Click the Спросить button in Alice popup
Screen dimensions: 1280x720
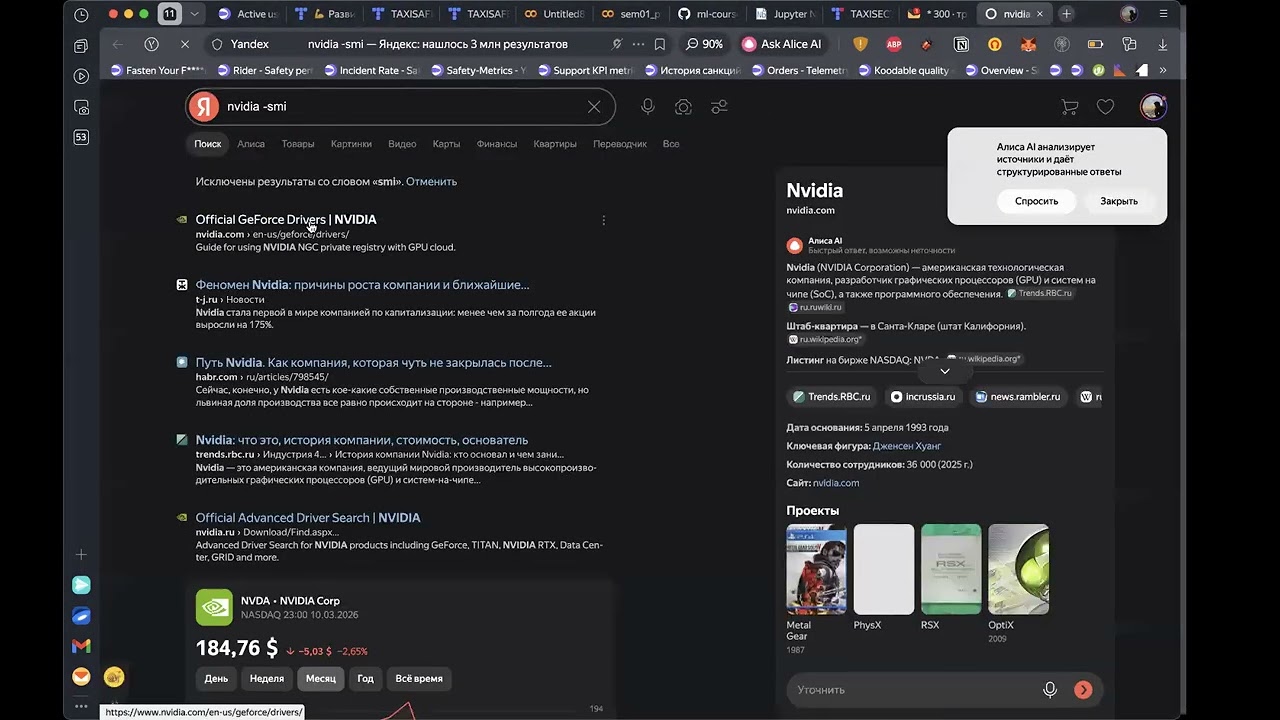tap(1036, 201)
